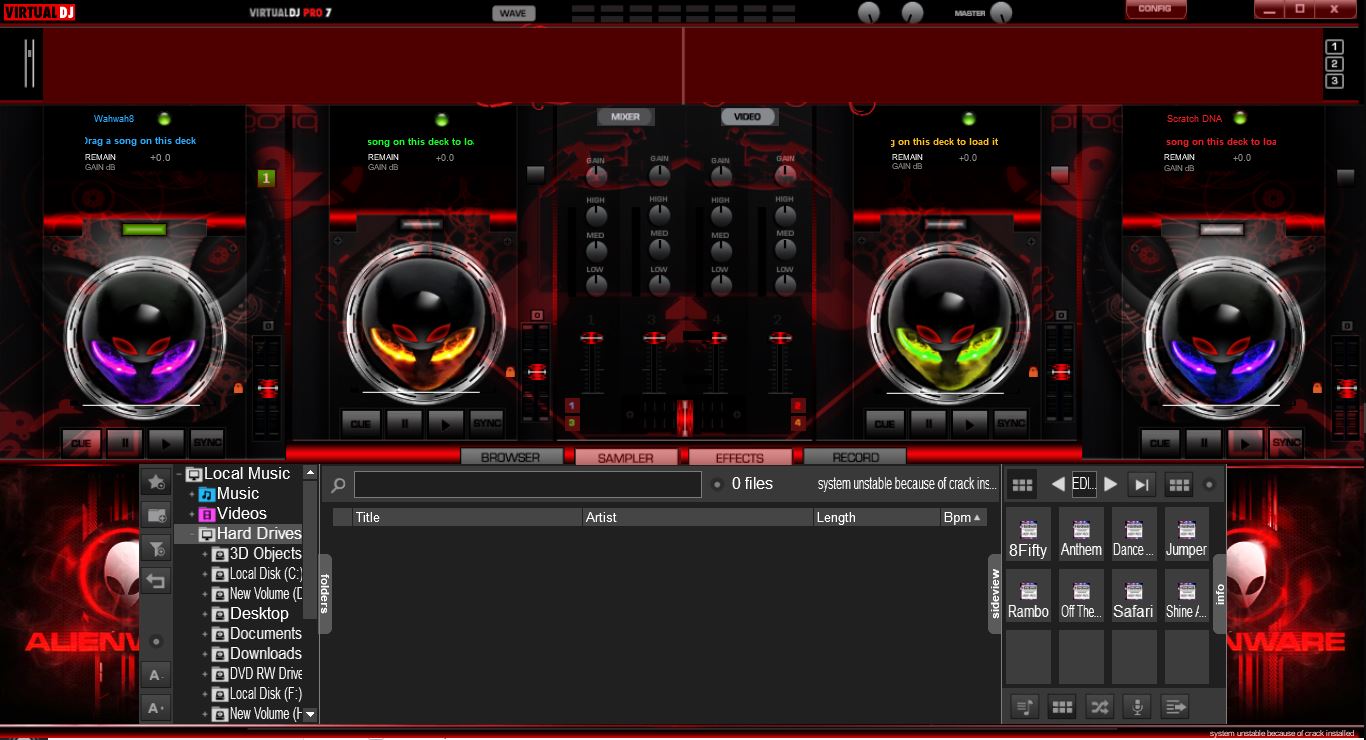Expand the 3D Objects folder
Viewport: 1366px width, 740px height.
tap(205, 554)
